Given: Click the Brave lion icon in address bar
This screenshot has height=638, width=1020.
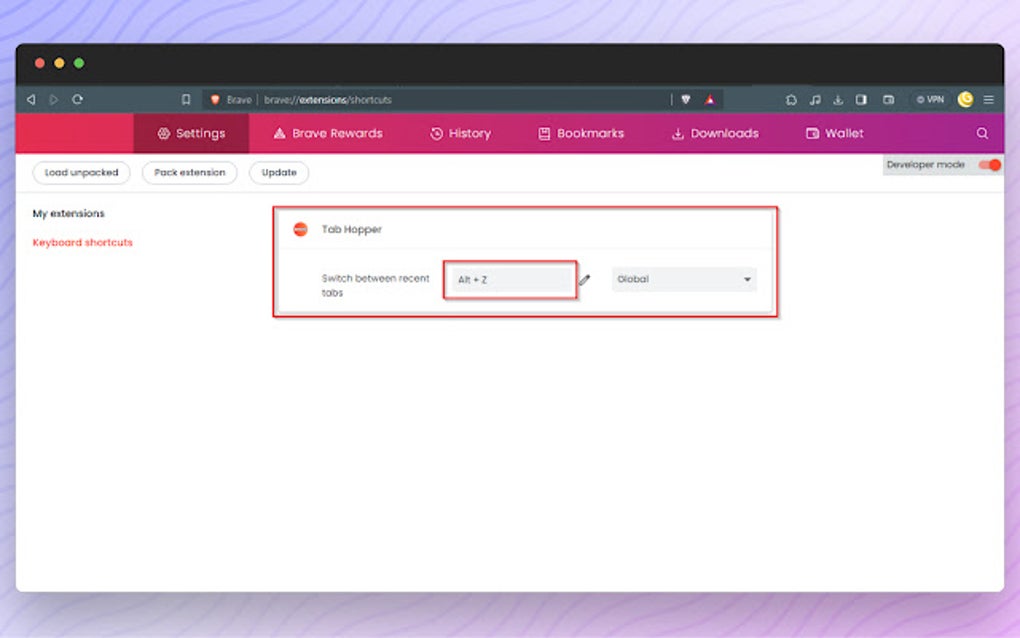Looking at the screenshot, I should click(x=215, y=100).
